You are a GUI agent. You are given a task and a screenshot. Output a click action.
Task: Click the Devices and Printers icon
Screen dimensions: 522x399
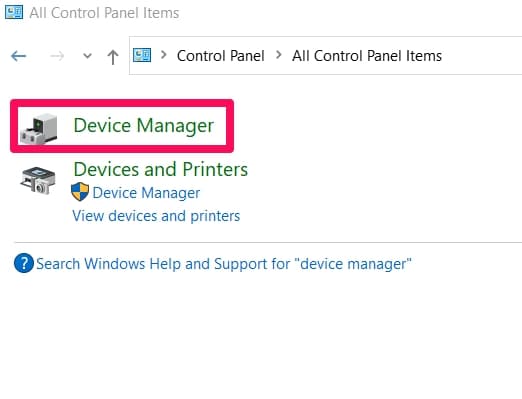click(x=38, y=181)
